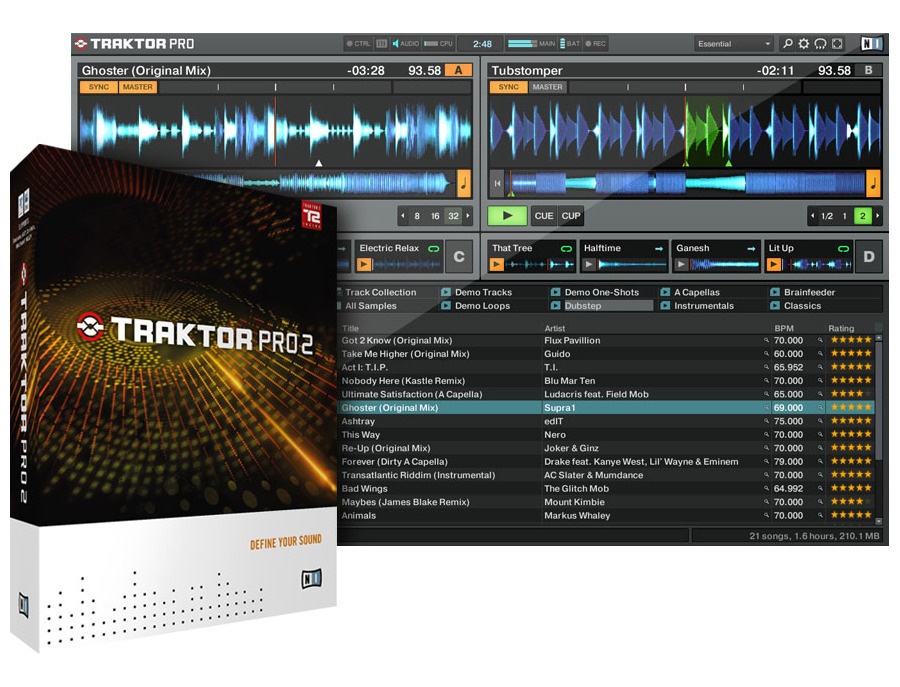
Task: Click the REC recording indicator
Action: [x=596, y=44]
